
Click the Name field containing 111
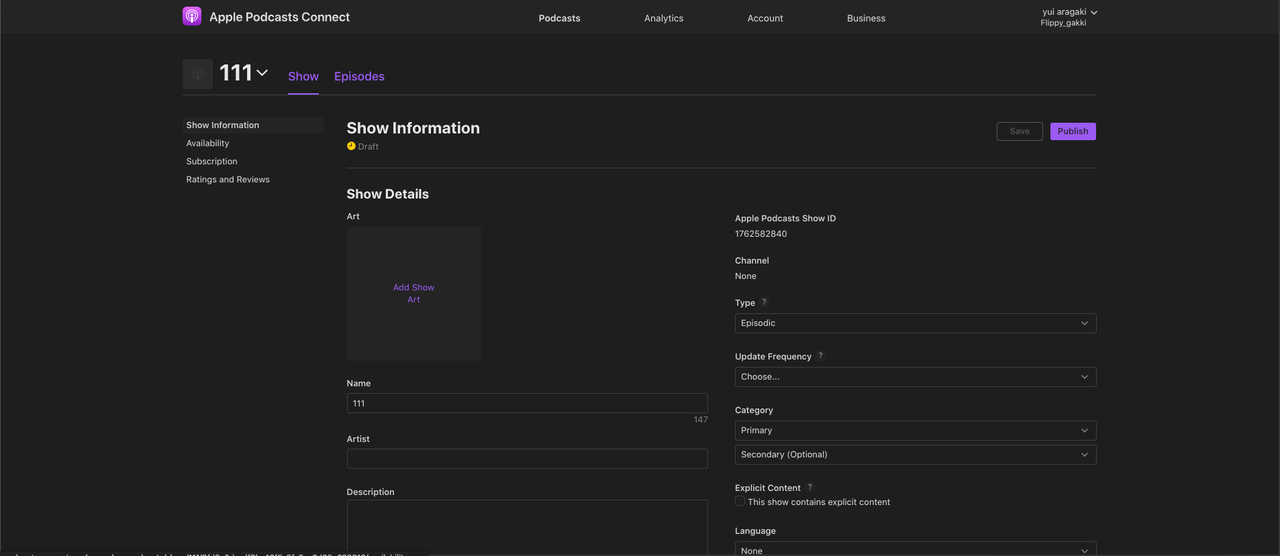click(x=527, y=403)
